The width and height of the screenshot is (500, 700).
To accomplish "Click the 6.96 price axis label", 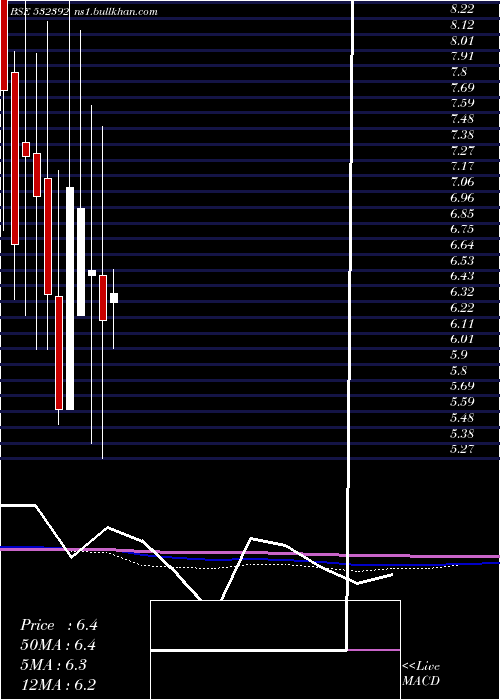I will 462,197.
